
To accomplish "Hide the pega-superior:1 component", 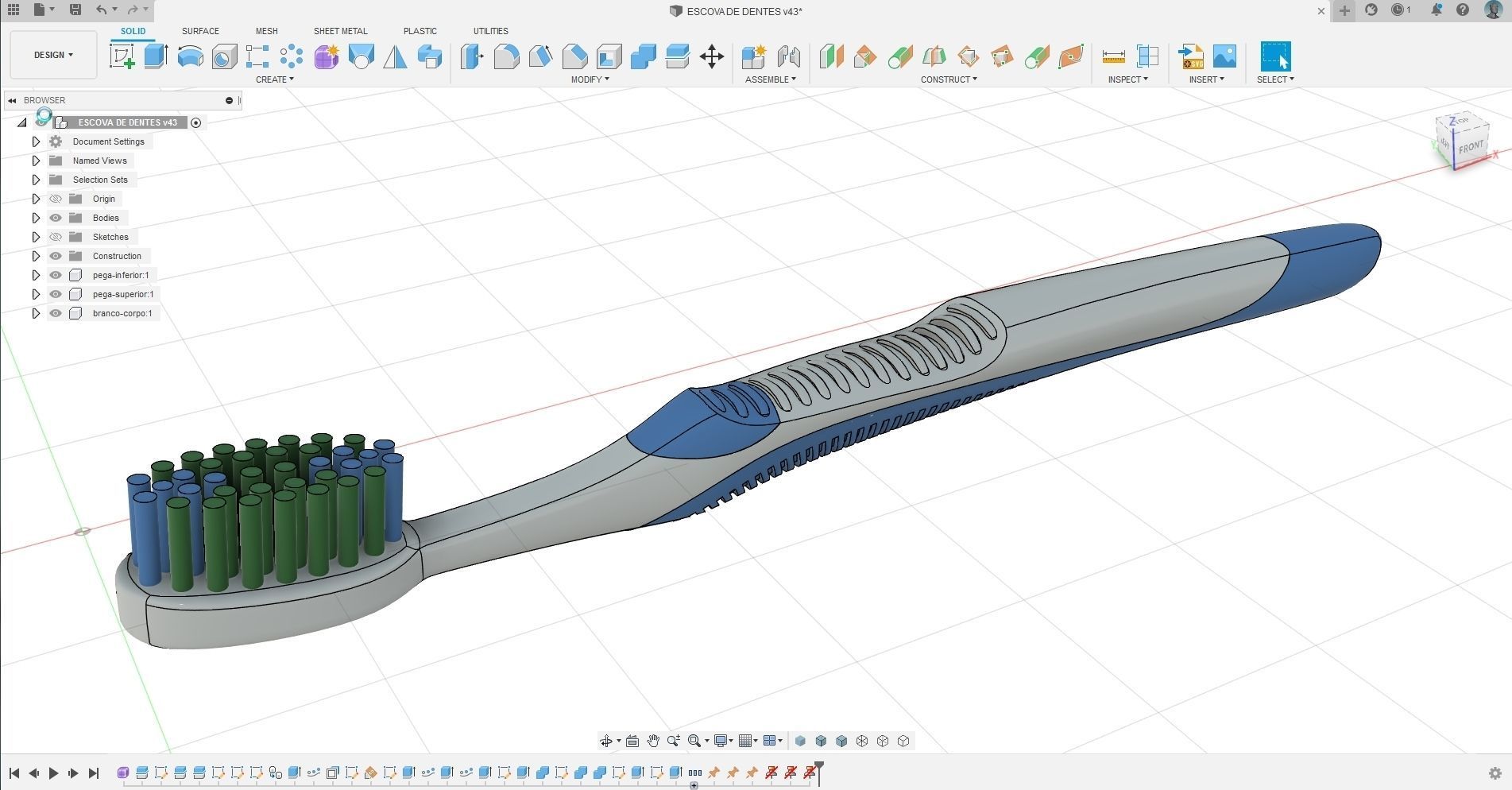I will (56, 294).
